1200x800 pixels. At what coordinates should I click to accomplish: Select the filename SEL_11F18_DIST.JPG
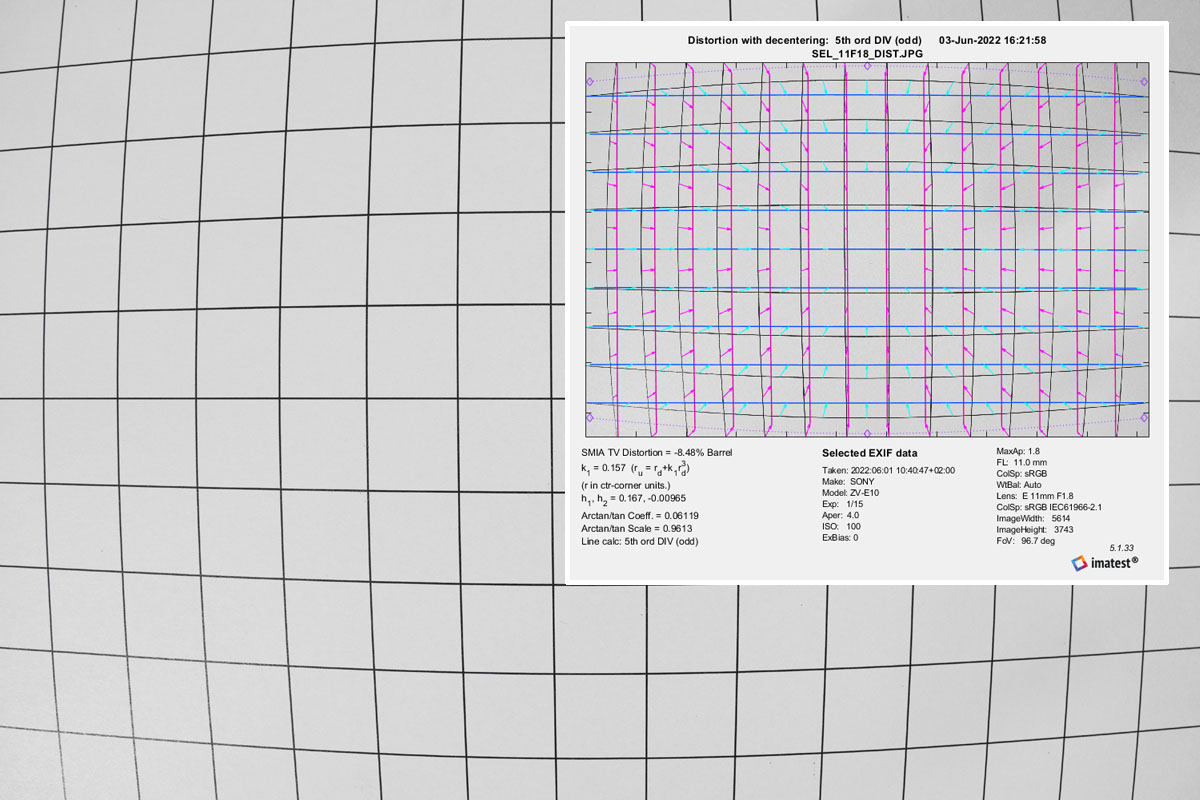(867, 52)
